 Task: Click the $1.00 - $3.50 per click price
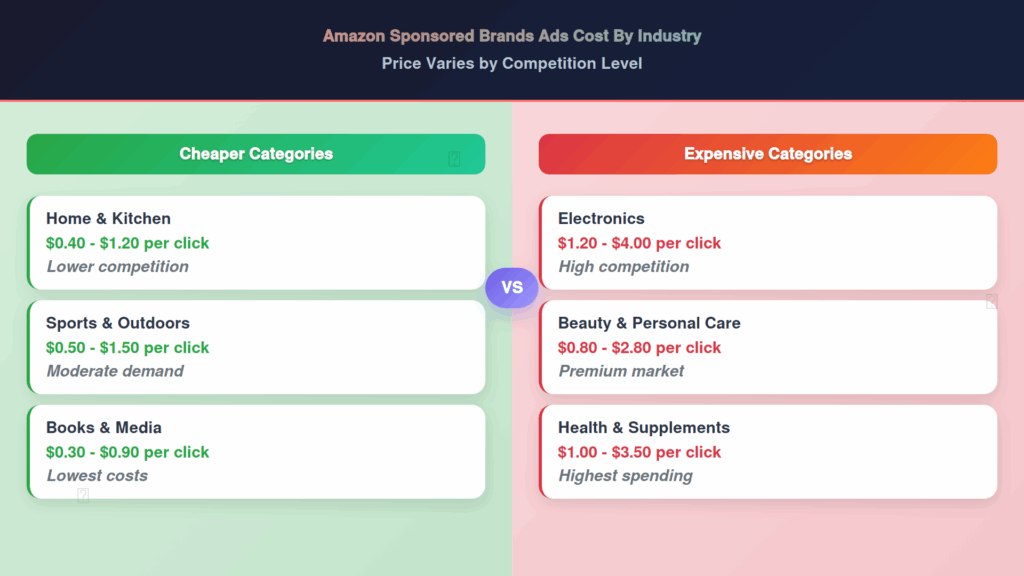tap(639, 452)
